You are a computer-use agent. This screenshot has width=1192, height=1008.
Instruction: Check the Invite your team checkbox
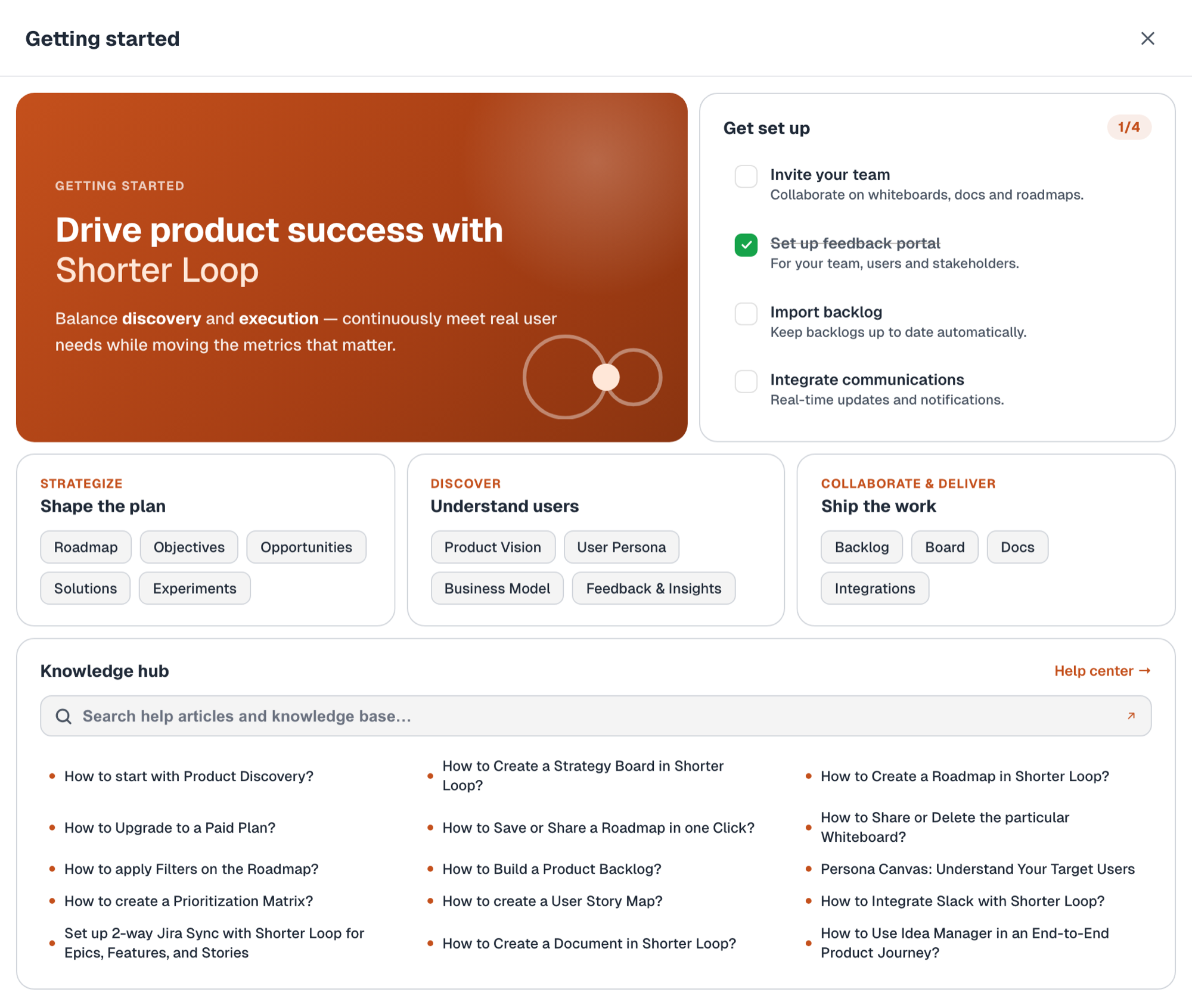click(746, 176)
